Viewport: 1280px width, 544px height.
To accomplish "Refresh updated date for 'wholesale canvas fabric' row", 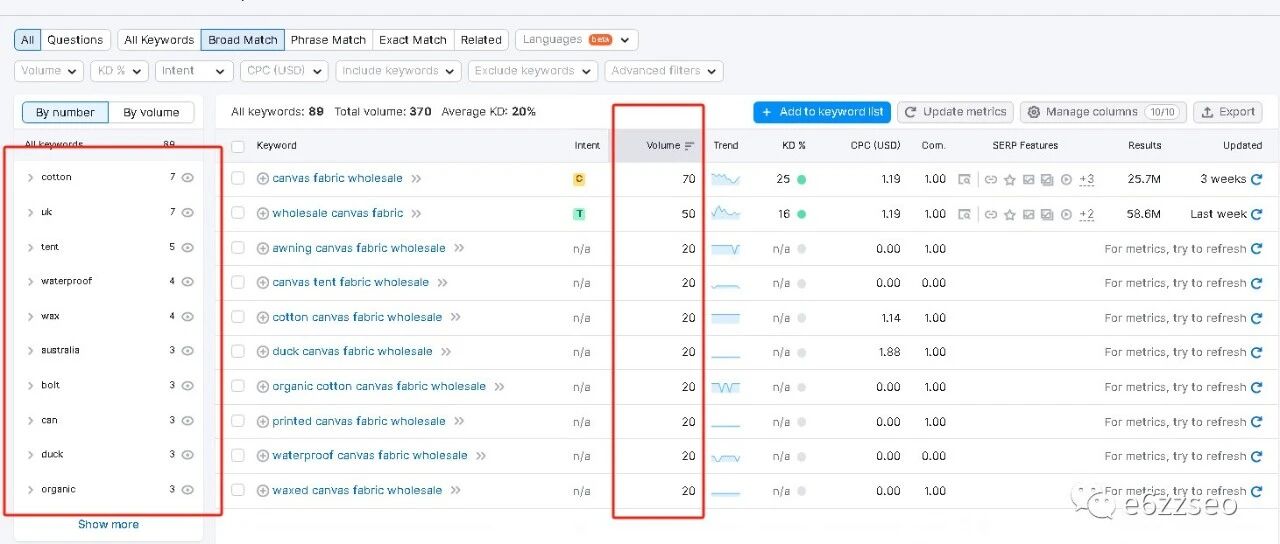I will (1256, 214).
